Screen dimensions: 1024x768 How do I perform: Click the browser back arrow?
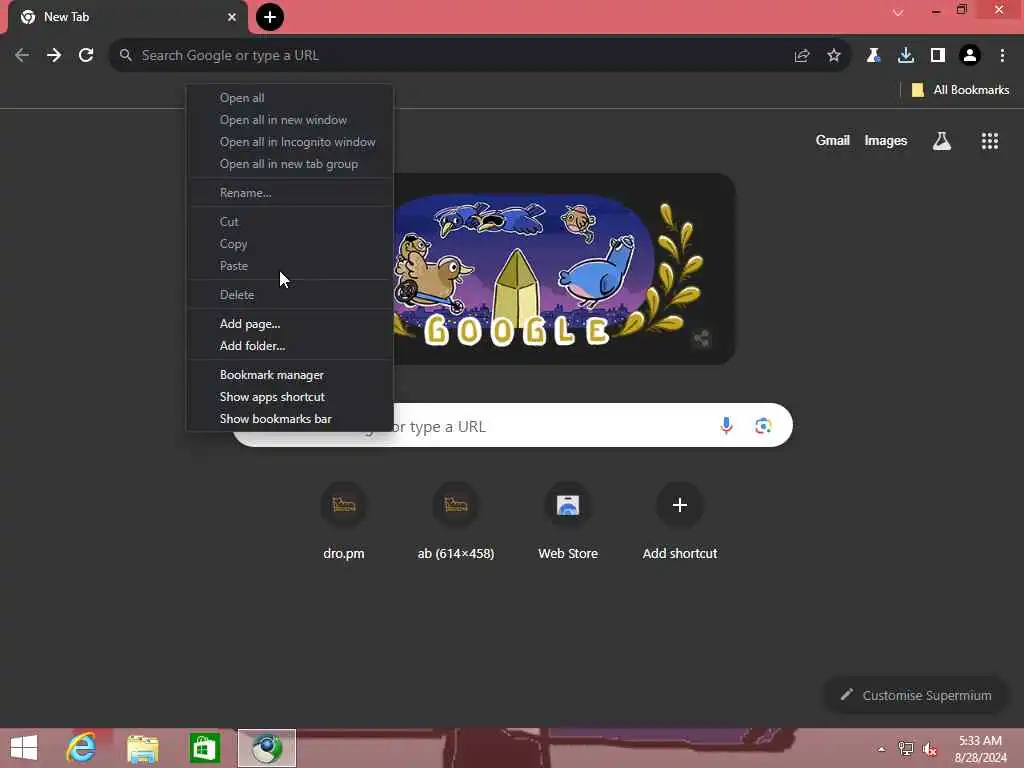[x=22, y=56]
